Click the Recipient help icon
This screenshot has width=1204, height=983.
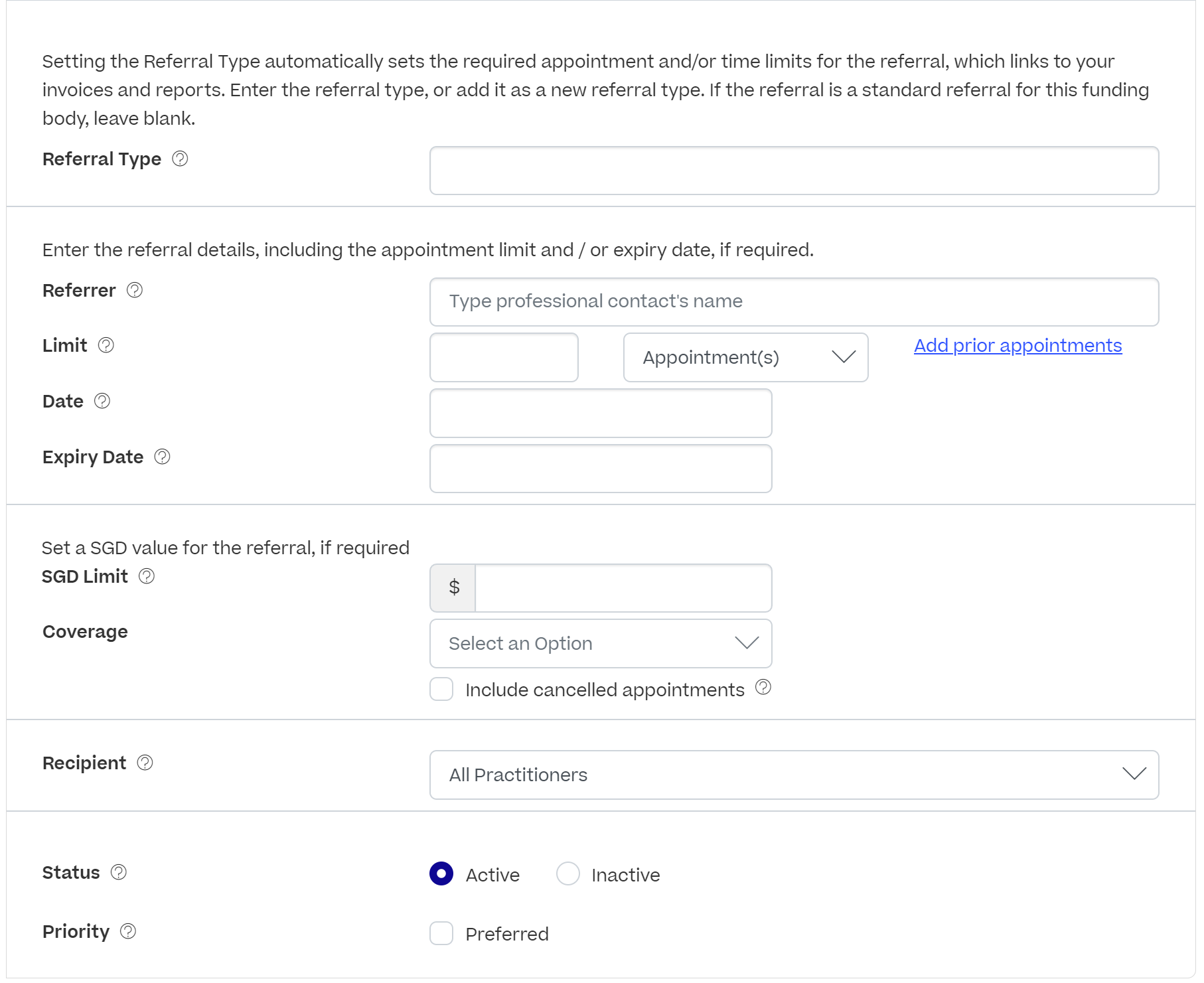(x=145, y=763)
